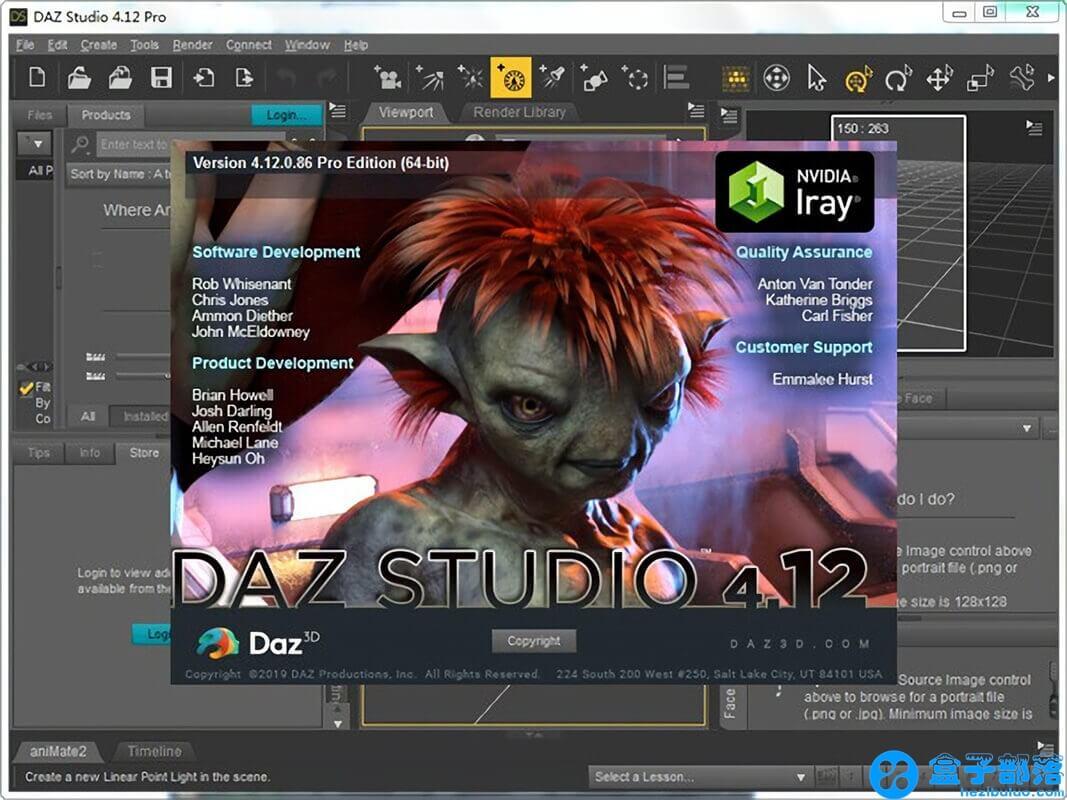Image resolution: width=1067 pixels, height=800 pixels.
Task: Click the DAZ3D.COM link on splash
Action: pos(799,644)
